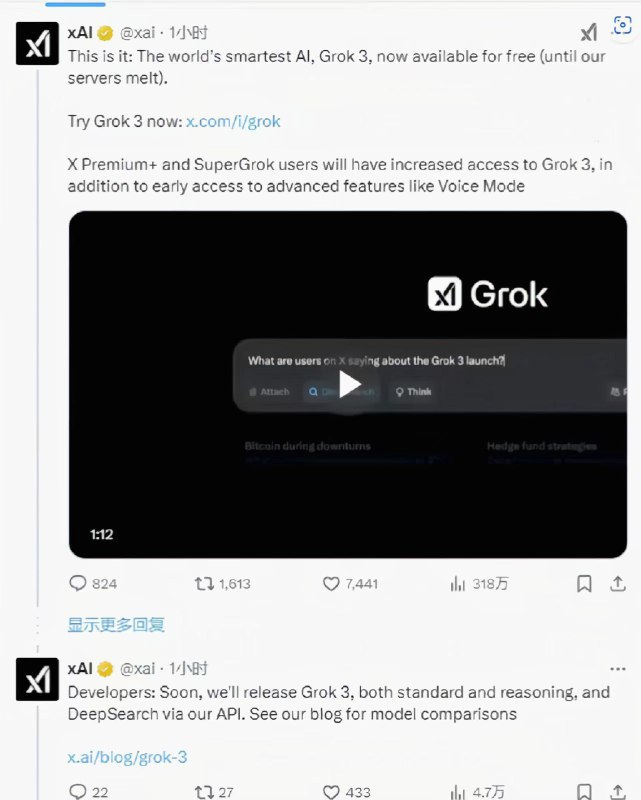Screen dimensions: 641x800
Task: Bookmark the first xAI tweet
Action: coord(585,584)
